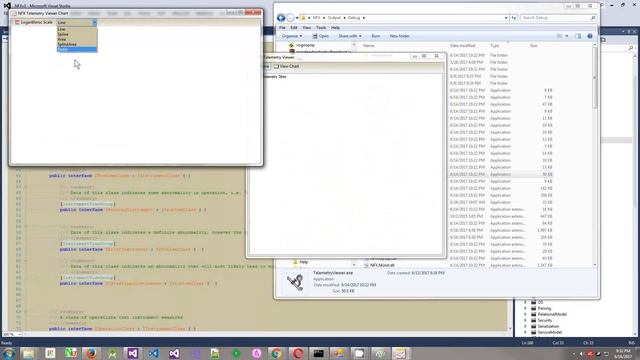Open the Windows Start button
Image resolution: width=640 pixels, height=360 pixels.
point(8,353)
